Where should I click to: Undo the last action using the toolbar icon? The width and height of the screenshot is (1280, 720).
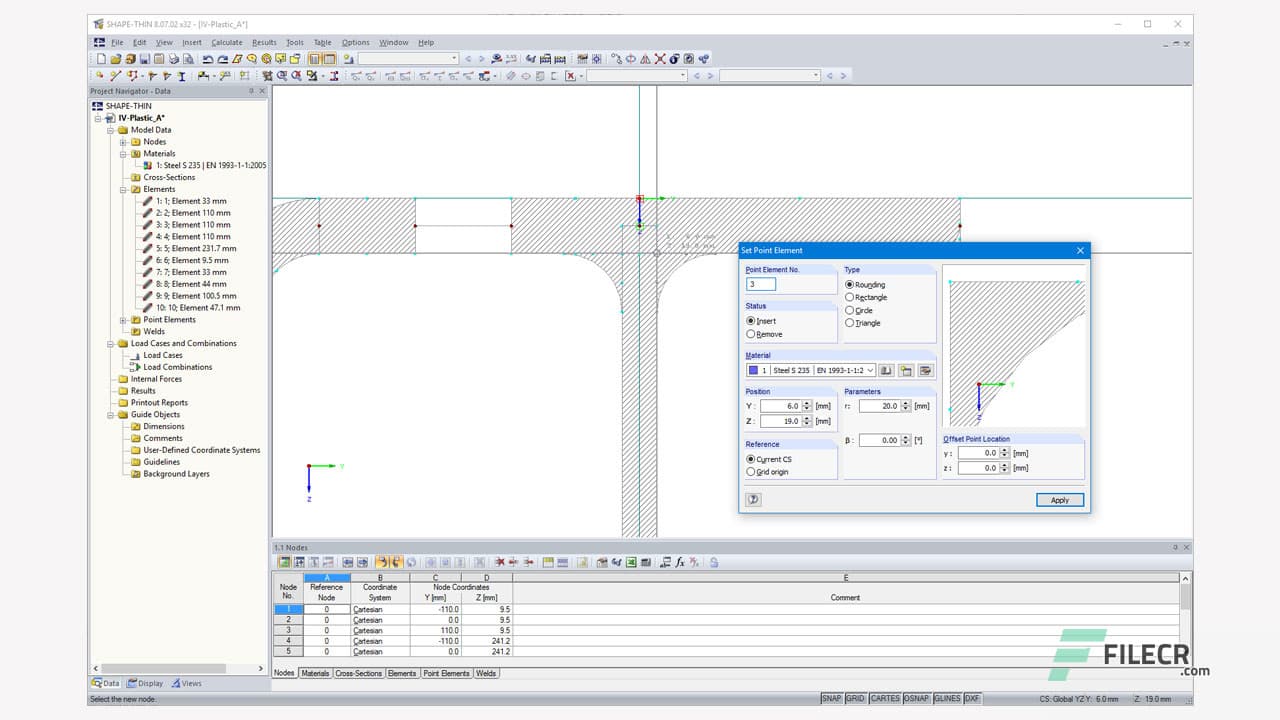(207, 58)
